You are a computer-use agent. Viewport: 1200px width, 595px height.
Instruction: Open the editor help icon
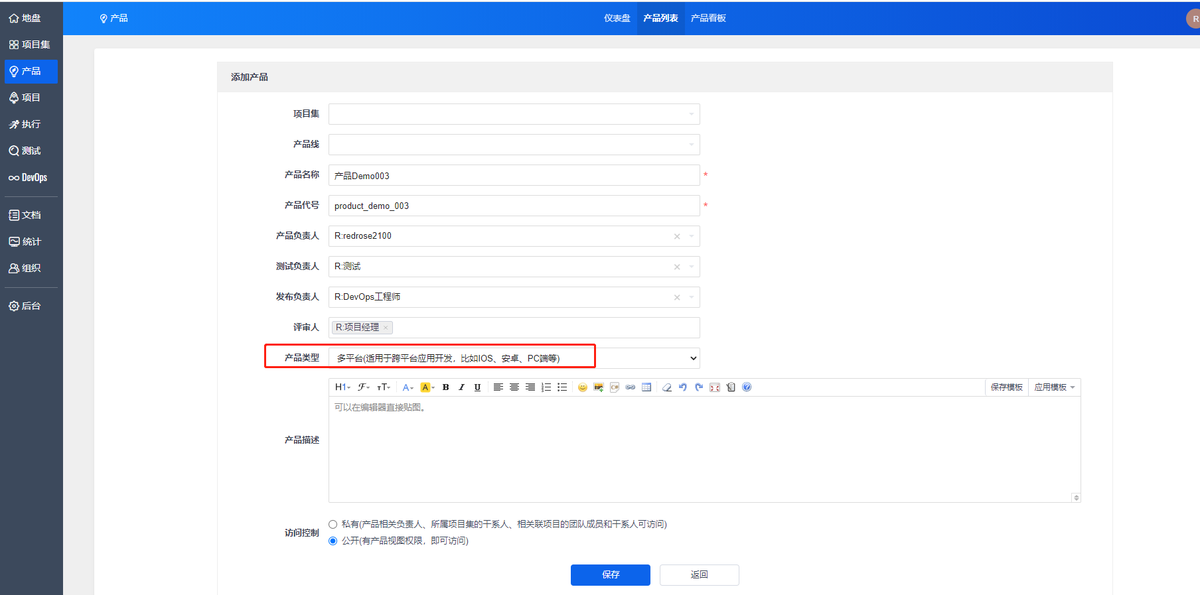point(746,387)
